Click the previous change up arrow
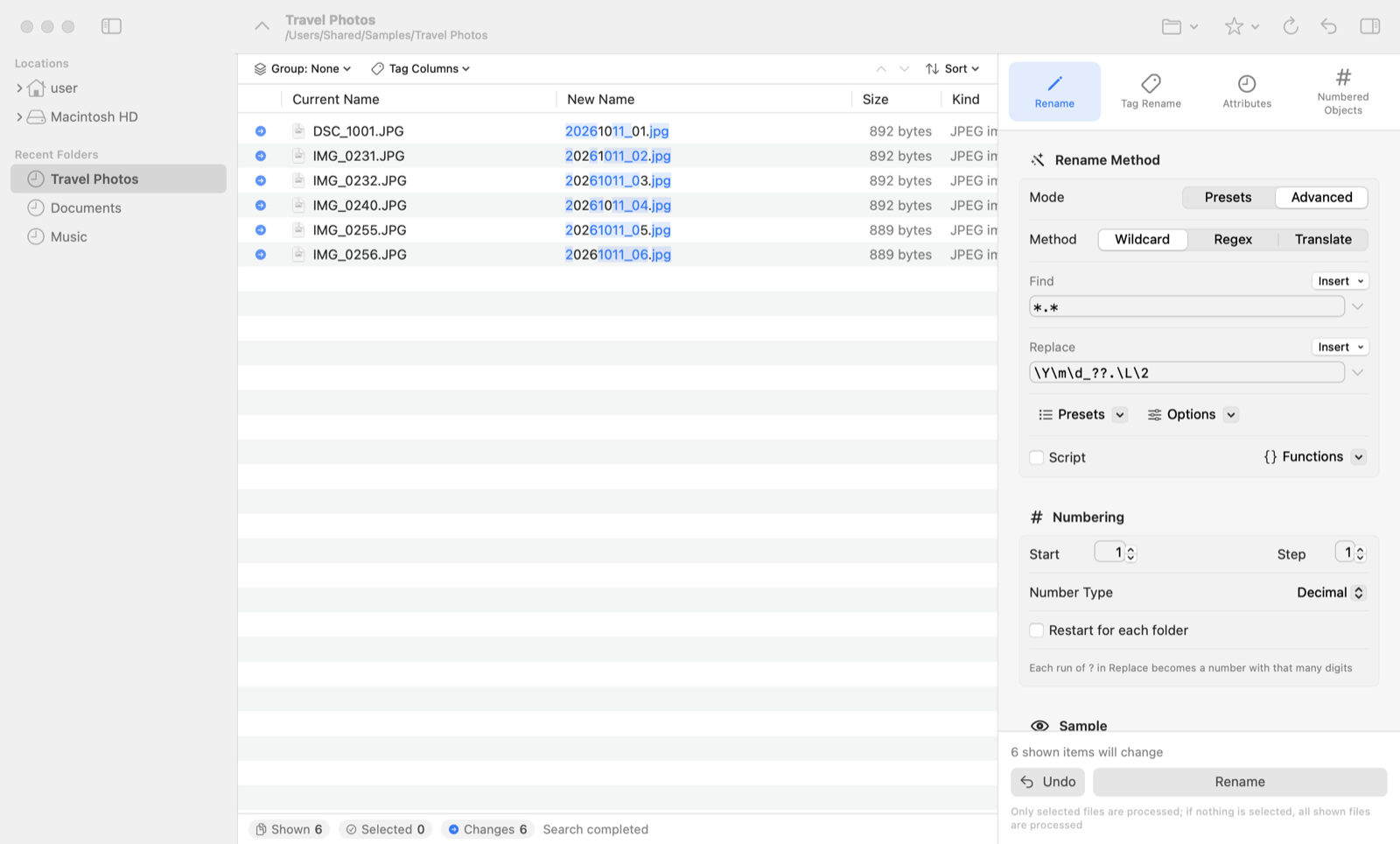1400x844 pixels. tap(881, 68)
